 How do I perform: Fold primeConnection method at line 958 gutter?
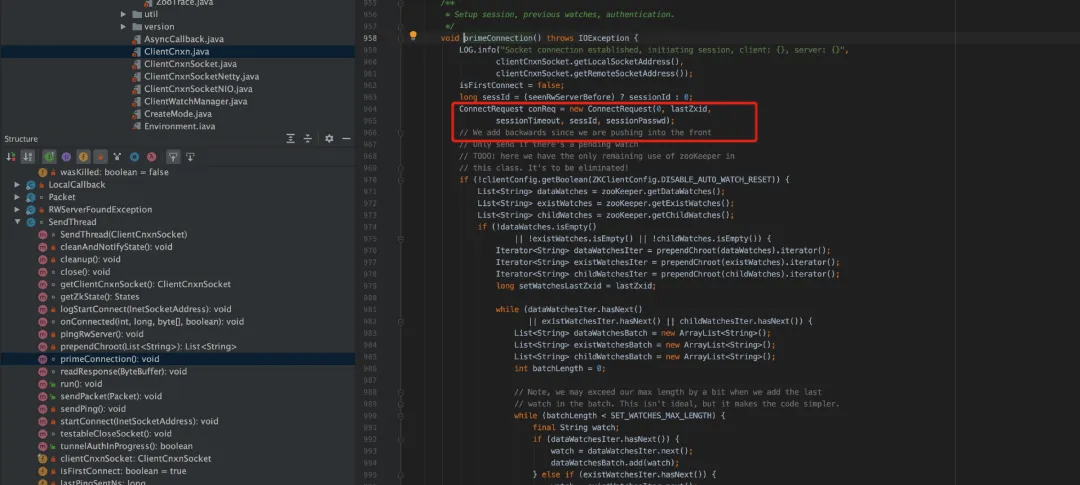399,39
